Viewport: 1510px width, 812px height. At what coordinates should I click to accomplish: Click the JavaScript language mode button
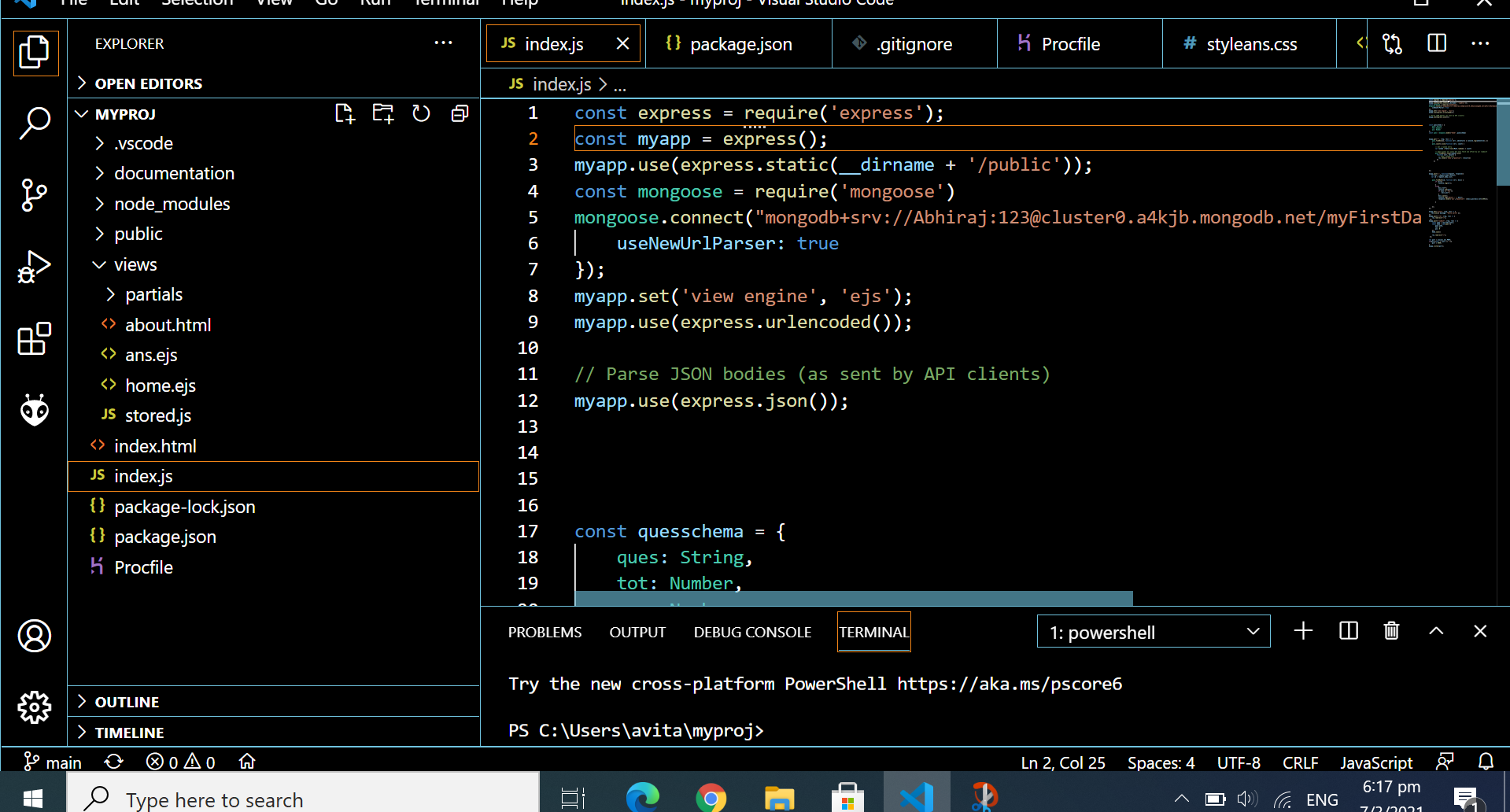click(x=1375, y=762)
